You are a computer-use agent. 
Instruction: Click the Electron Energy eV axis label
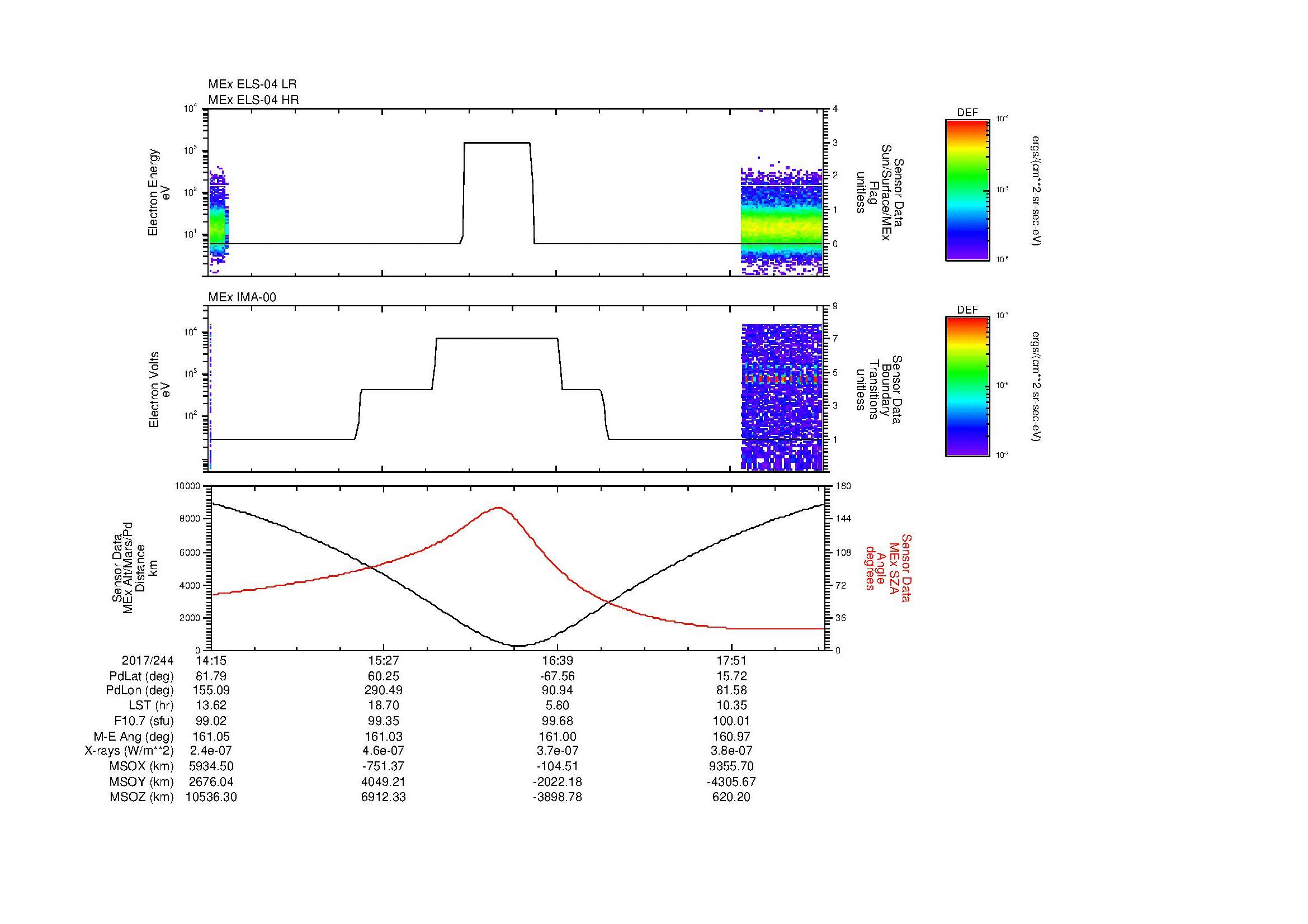pos(159,192)
